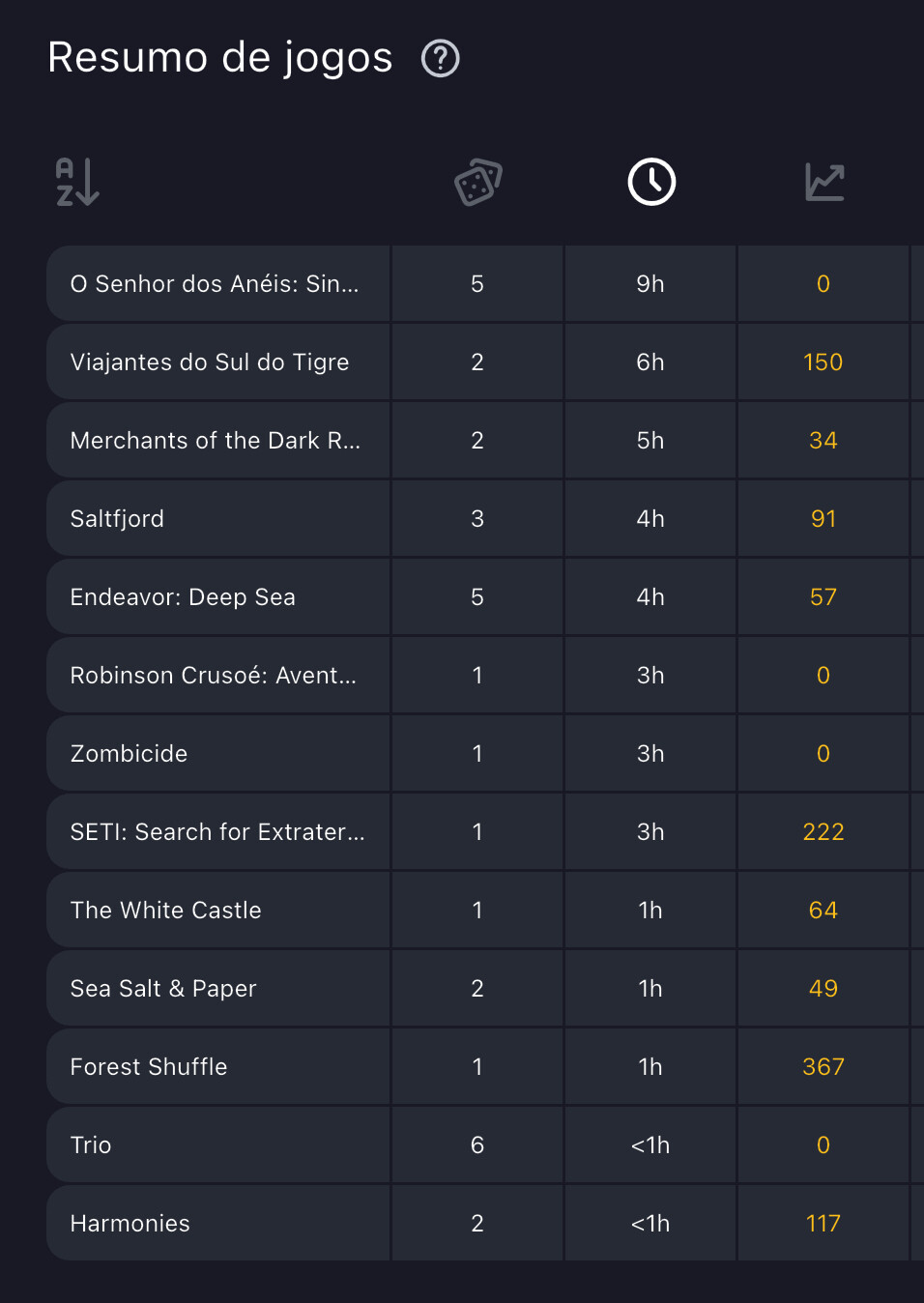This screenshot has width=924, height=1303.
Task: Open Viajantes do Sul do Tigre
Action: pos(210,362)
